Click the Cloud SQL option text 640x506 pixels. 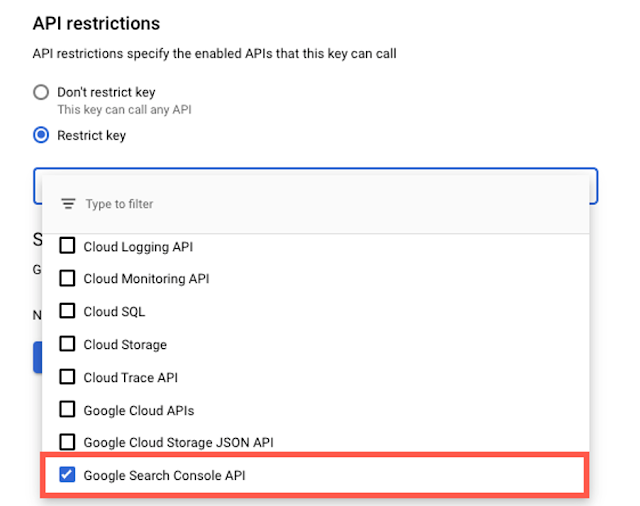pos(114,312)
